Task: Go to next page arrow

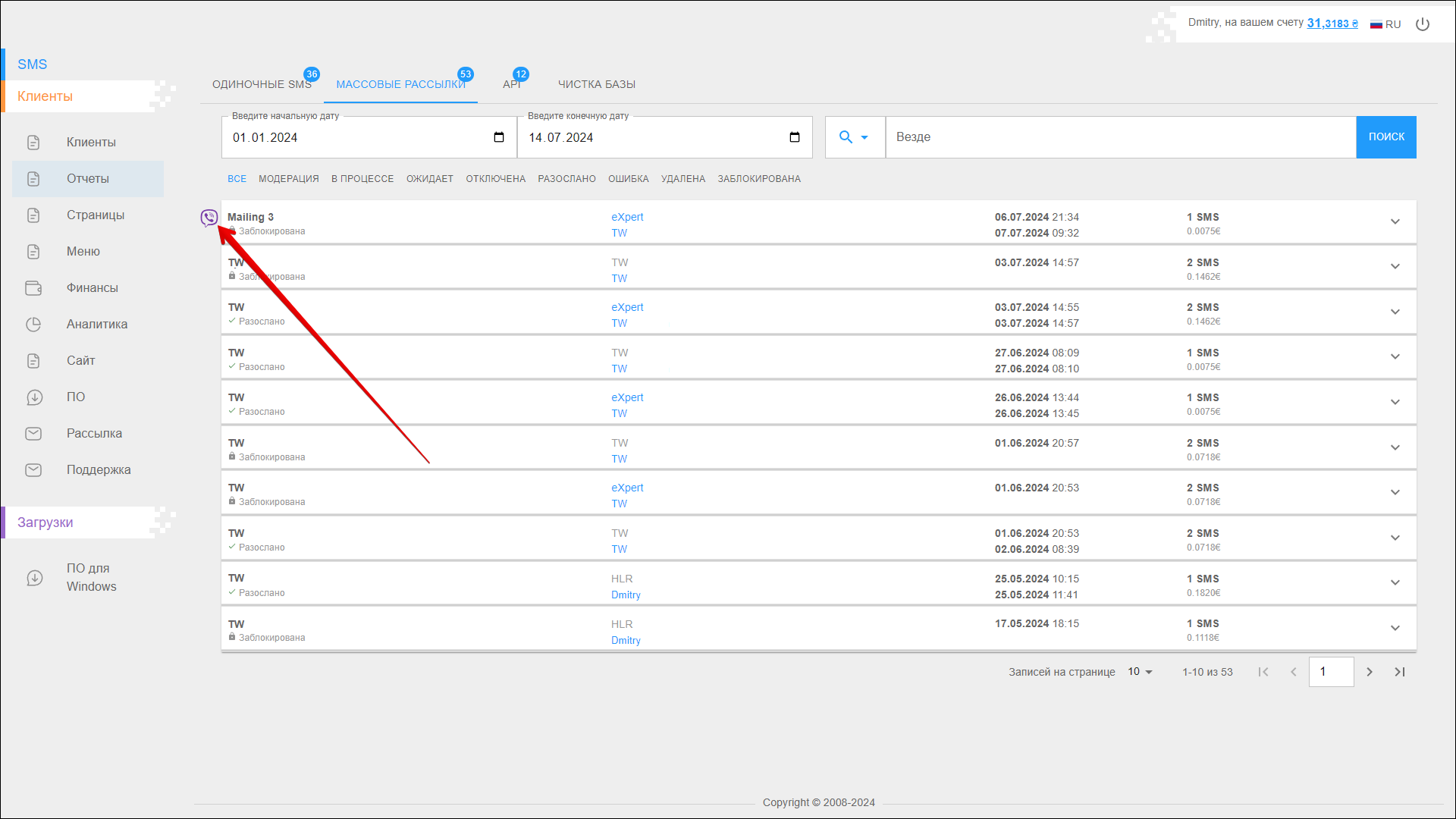Action: pos(1370,672)
